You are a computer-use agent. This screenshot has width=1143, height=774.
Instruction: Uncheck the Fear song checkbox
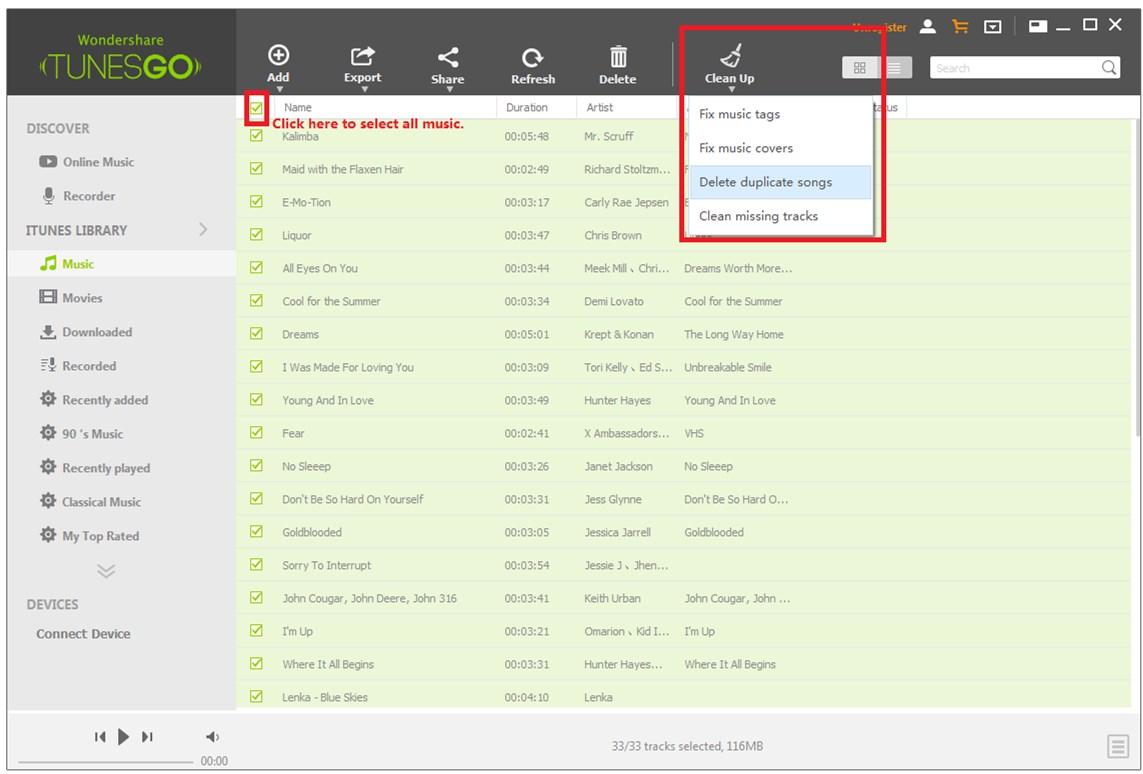click(257, 432)
